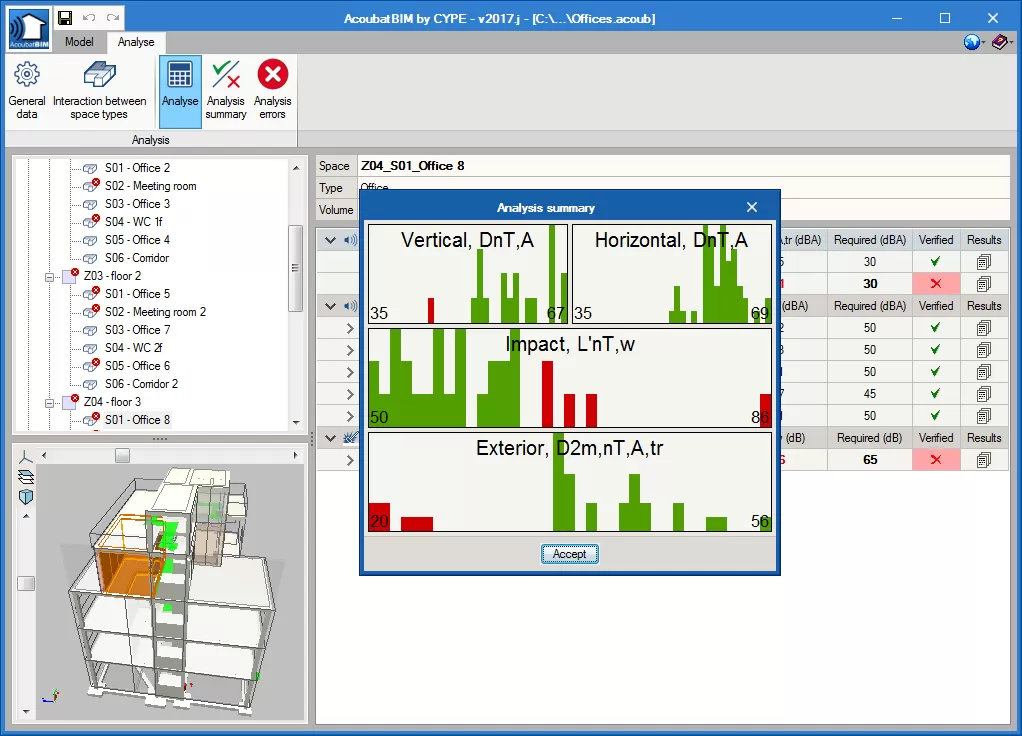1022x736 pixels.
Task: Select the Analyse ribbon tab
Action: [136, 42]
